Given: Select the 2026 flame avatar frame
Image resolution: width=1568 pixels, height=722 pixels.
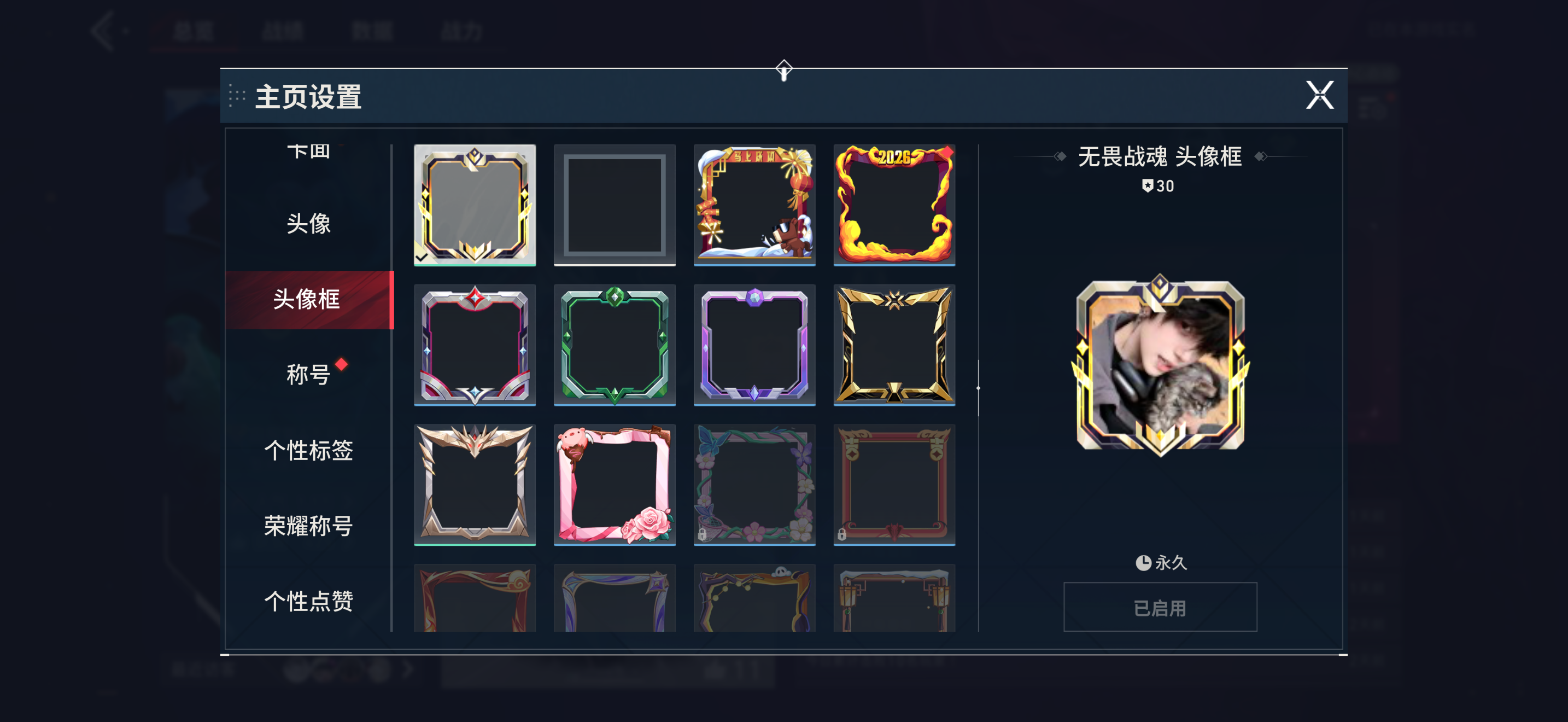Looking at the screenshot, I should tap(893, 205).
